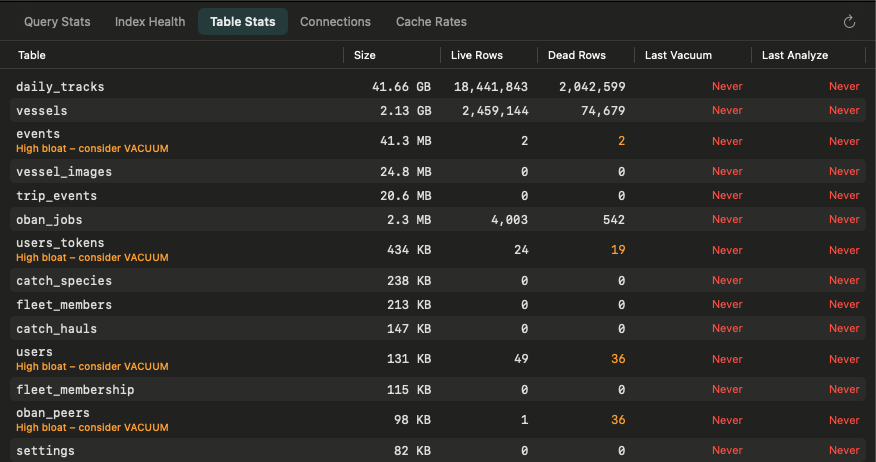The image size is (876, 462).
Task: Open the Cache Rates tab
Action: [431, 22]
